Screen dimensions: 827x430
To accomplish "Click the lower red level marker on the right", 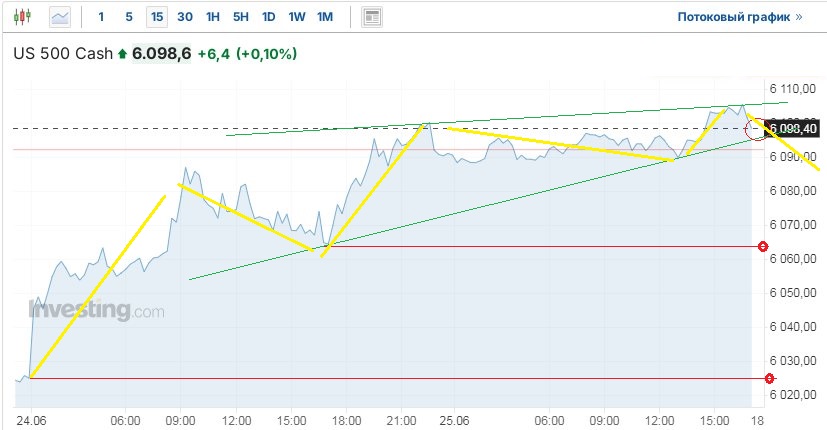I will [x=769, y=378].
